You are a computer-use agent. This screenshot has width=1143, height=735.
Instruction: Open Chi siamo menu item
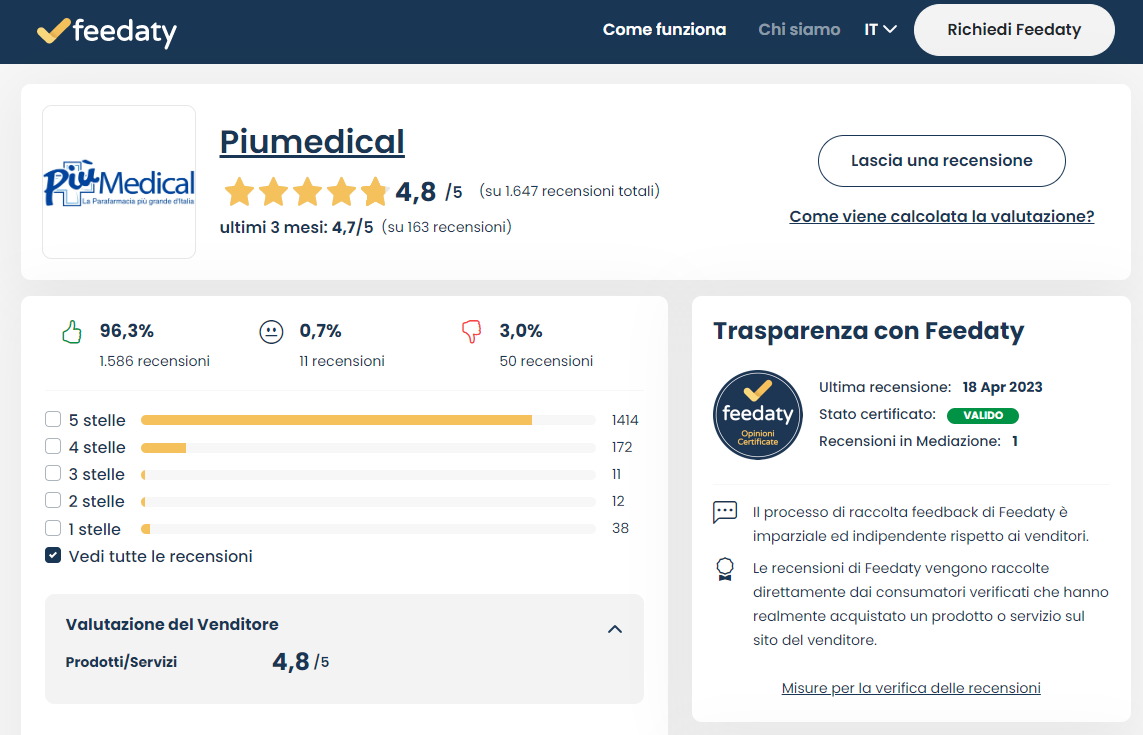coord(799,30)
